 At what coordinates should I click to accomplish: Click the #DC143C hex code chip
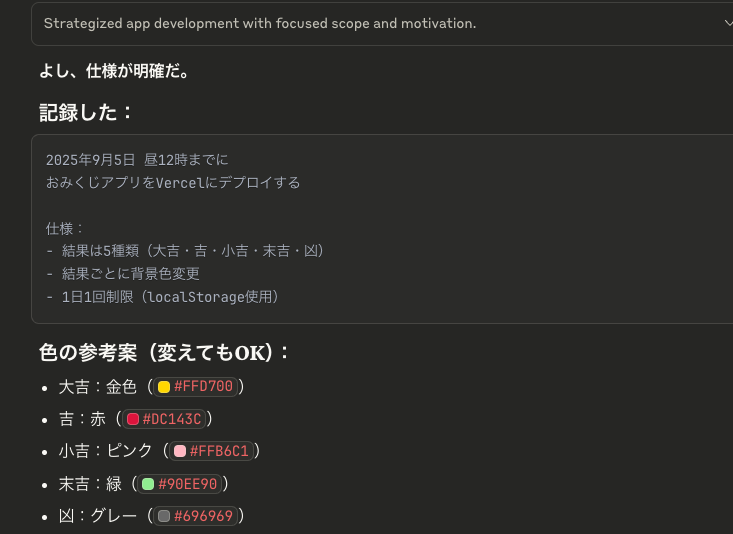tap(164, 419)
